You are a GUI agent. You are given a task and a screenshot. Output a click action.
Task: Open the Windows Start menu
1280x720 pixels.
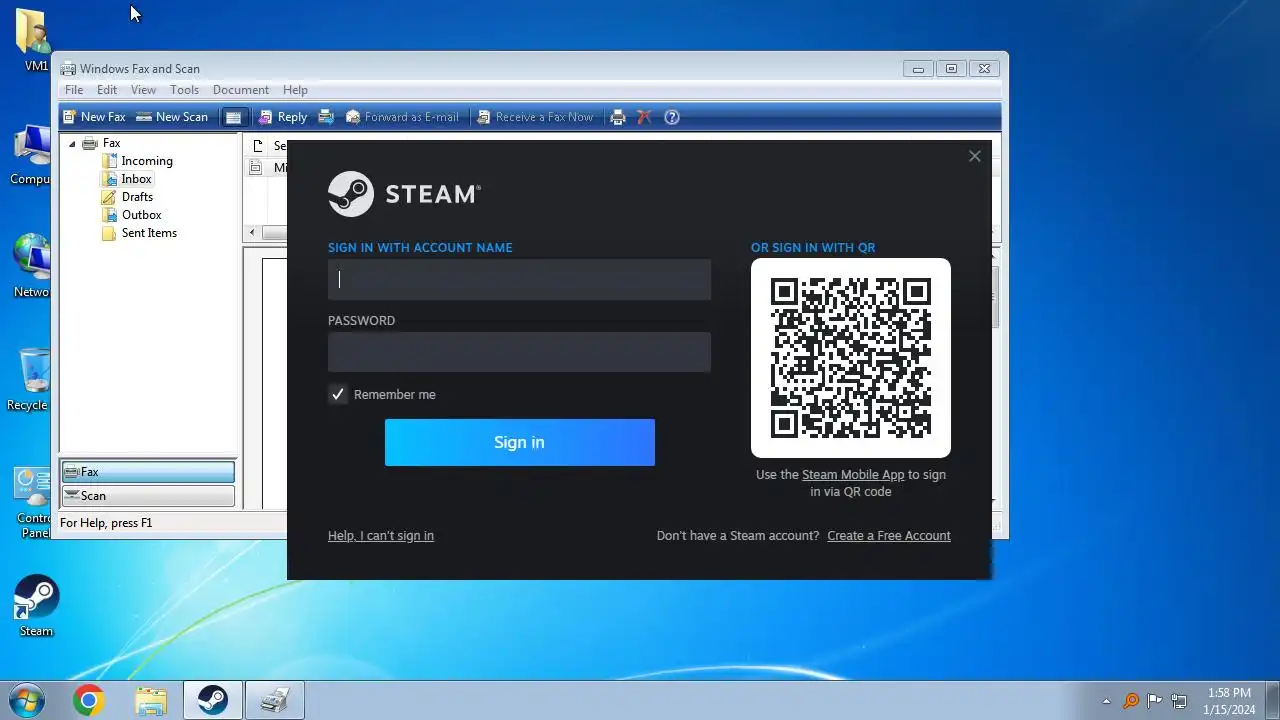pyautogui.click(x=27, y=701)
